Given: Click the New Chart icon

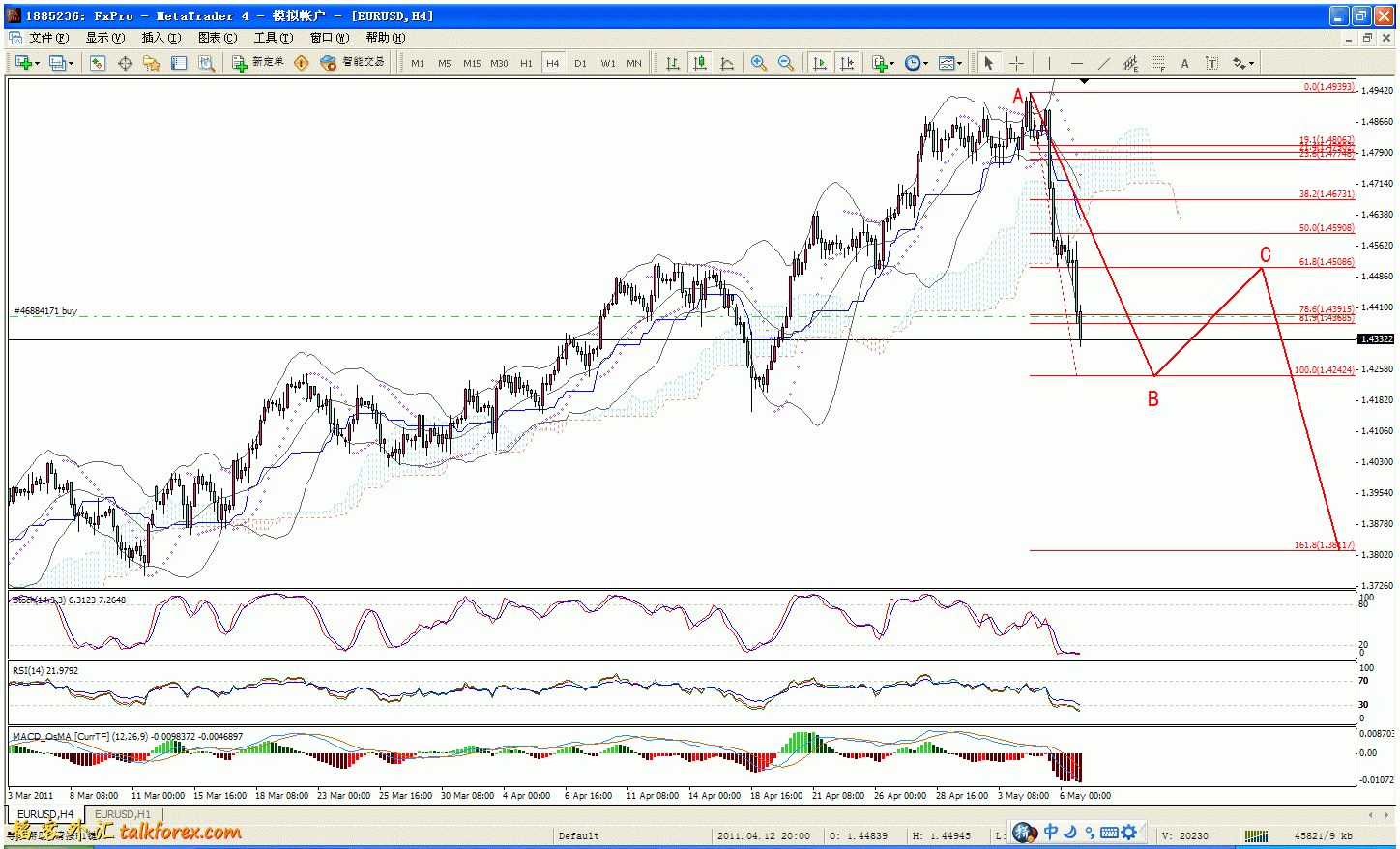Looking at the screenshot, I should point(23,63).
